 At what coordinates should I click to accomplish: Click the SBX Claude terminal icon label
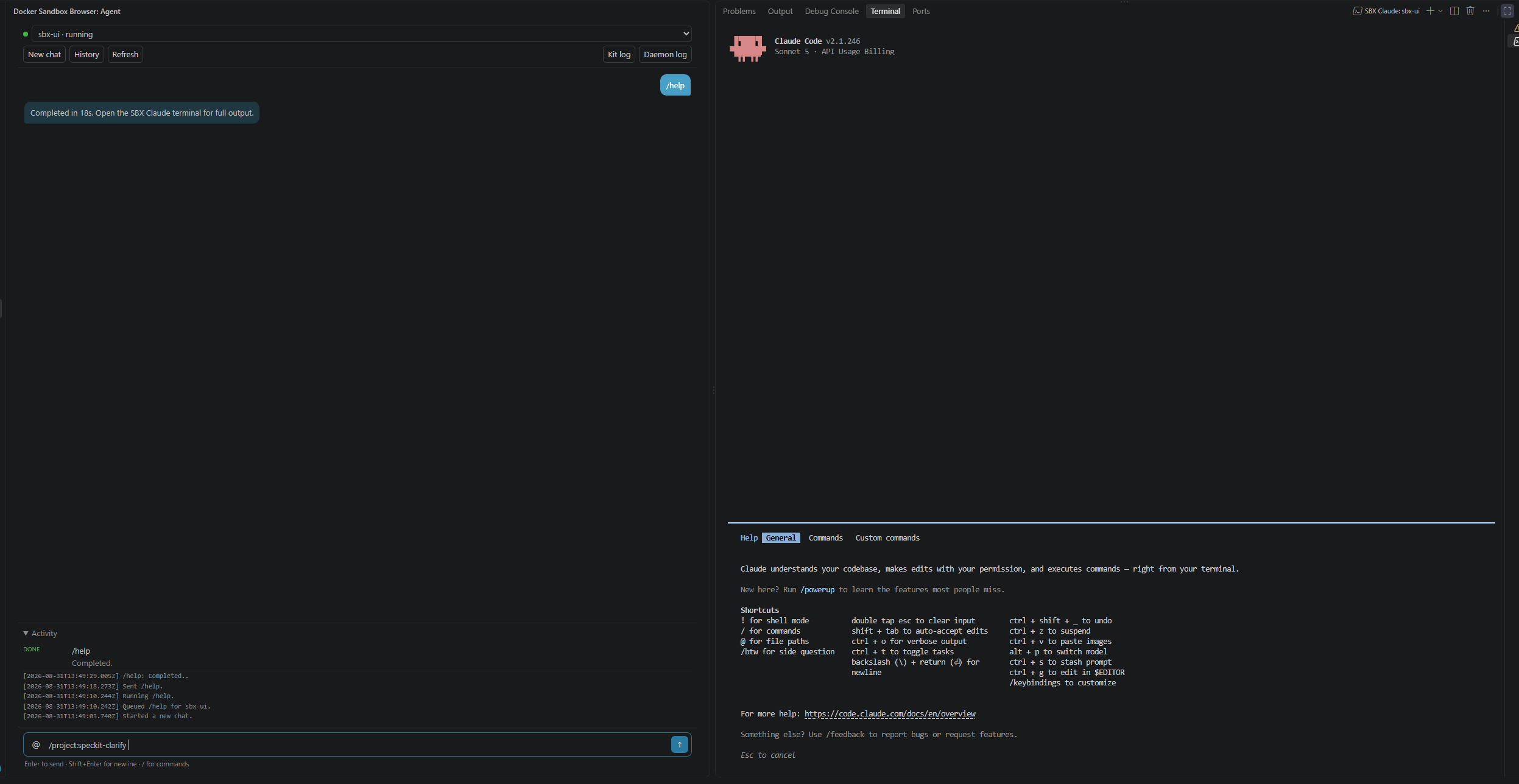click(1386, 11)
